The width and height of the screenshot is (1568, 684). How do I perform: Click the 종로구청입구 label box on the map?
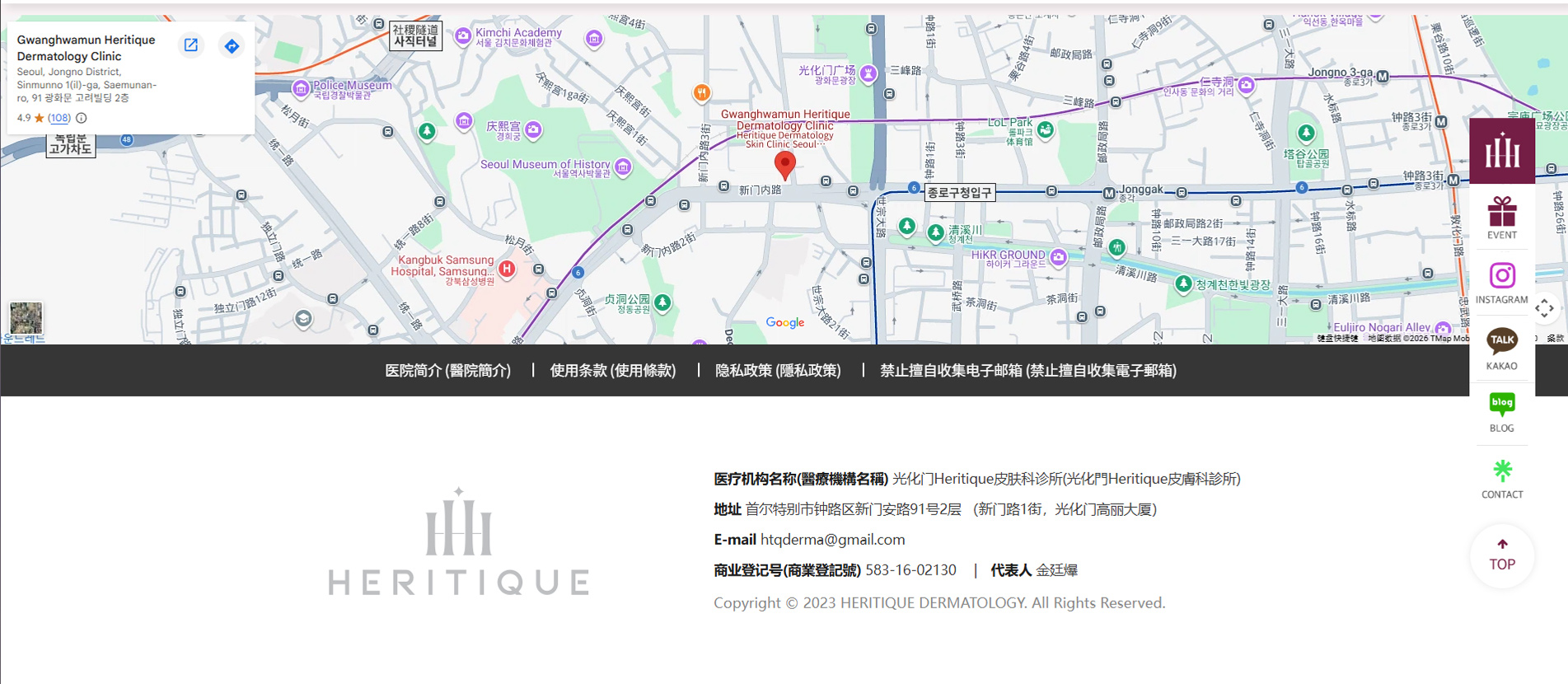[960, 193]
